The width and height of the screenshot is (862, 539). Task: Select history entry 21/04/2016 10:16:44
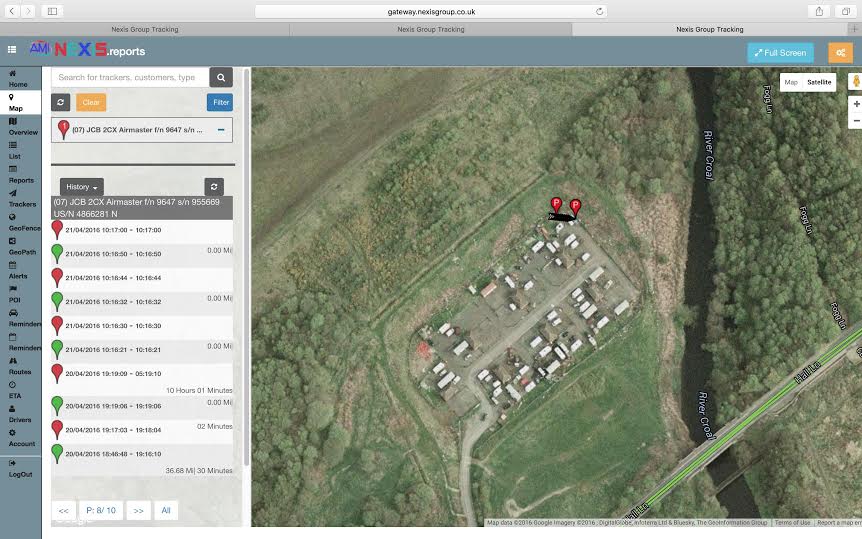coord(142,278)
